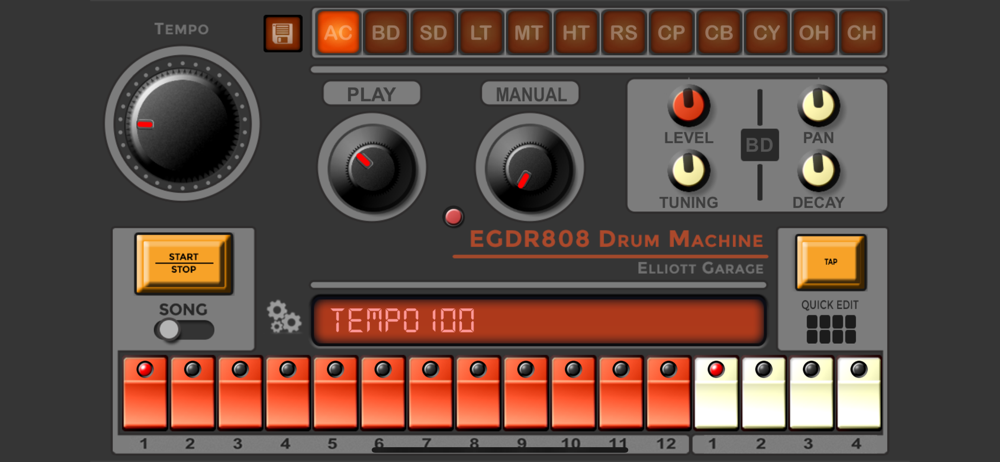
Task: Toggle step pad 10
Action: pyautogui.click(x=573, y=393)
